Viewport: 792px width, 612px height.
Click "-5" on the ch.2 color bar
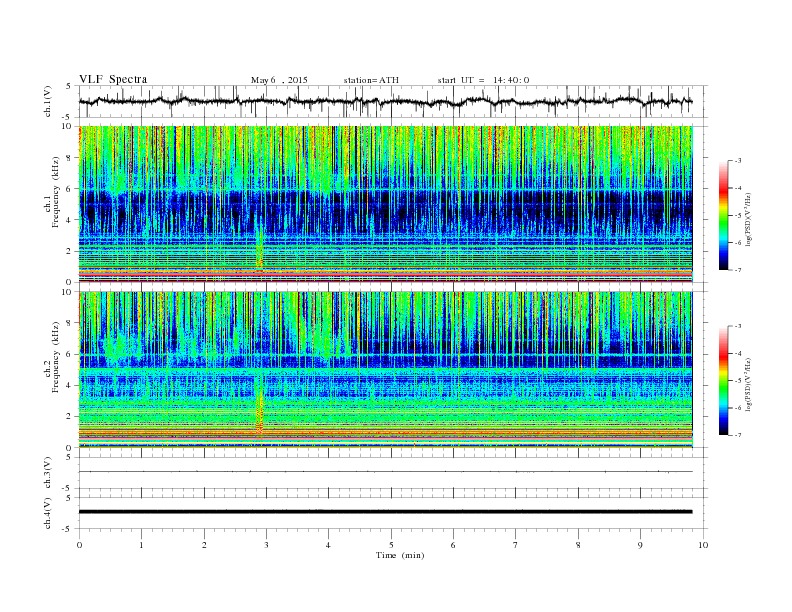737,381
